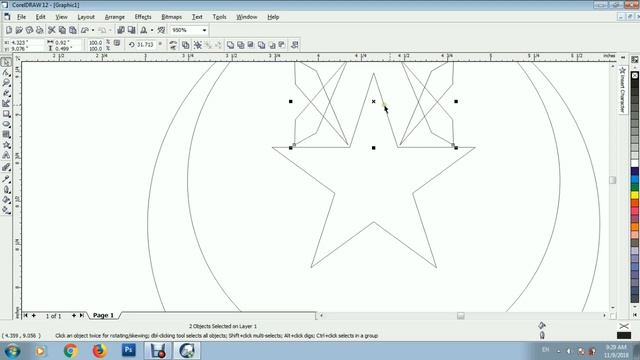640x360 pixels.
Task: Click the Copy icon in the toolbar
Action: [62, 30]
